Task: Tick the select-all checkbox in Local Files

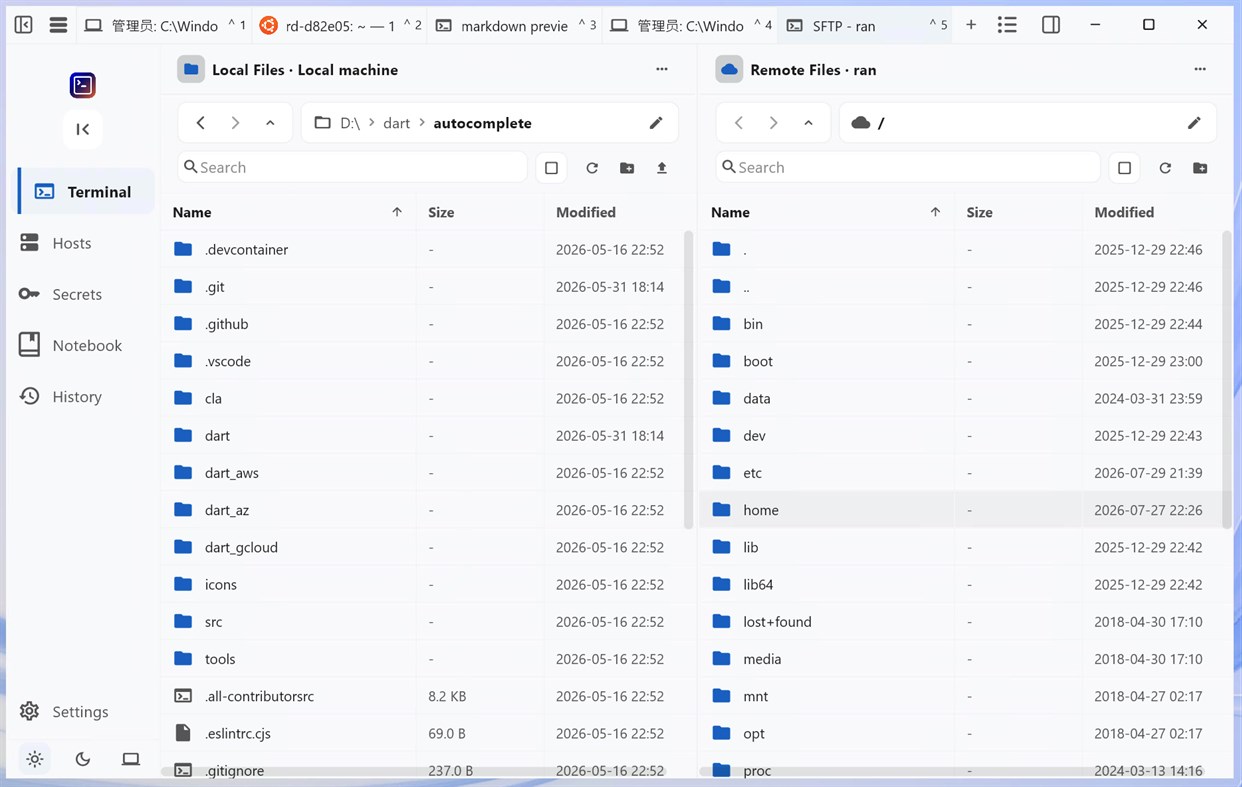Action: coord(551,168)
